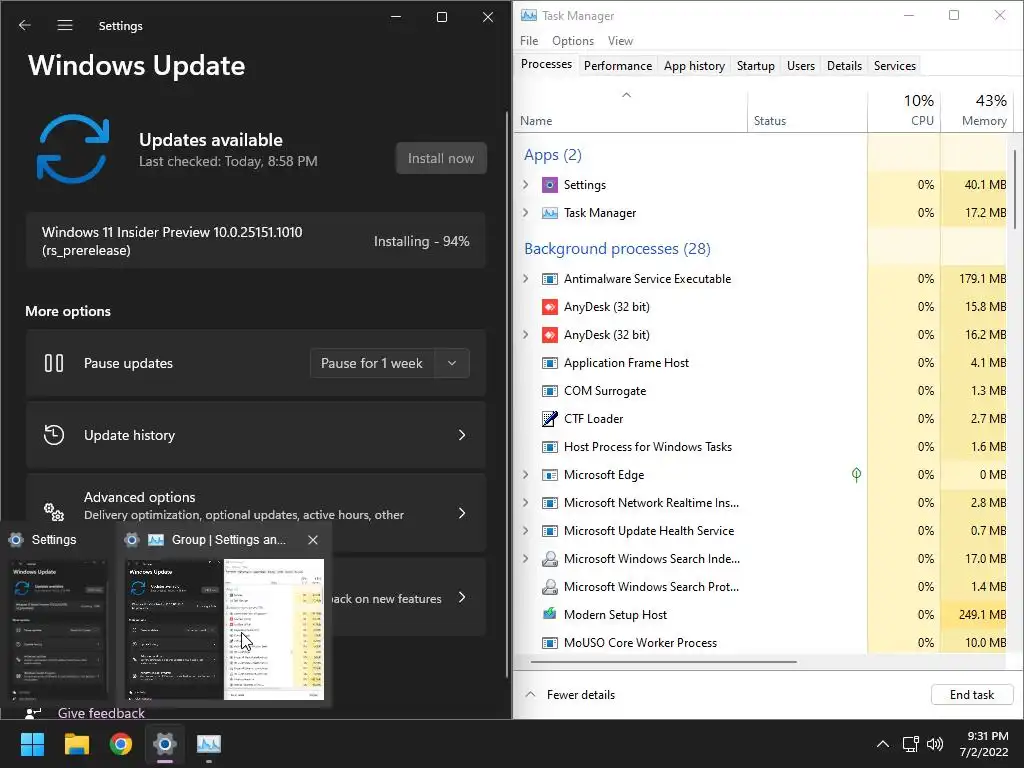Screen dimensions: 1024x768
Task: Click the Update history clock icon
Action: pyautogui.click(x=54, y=435)
